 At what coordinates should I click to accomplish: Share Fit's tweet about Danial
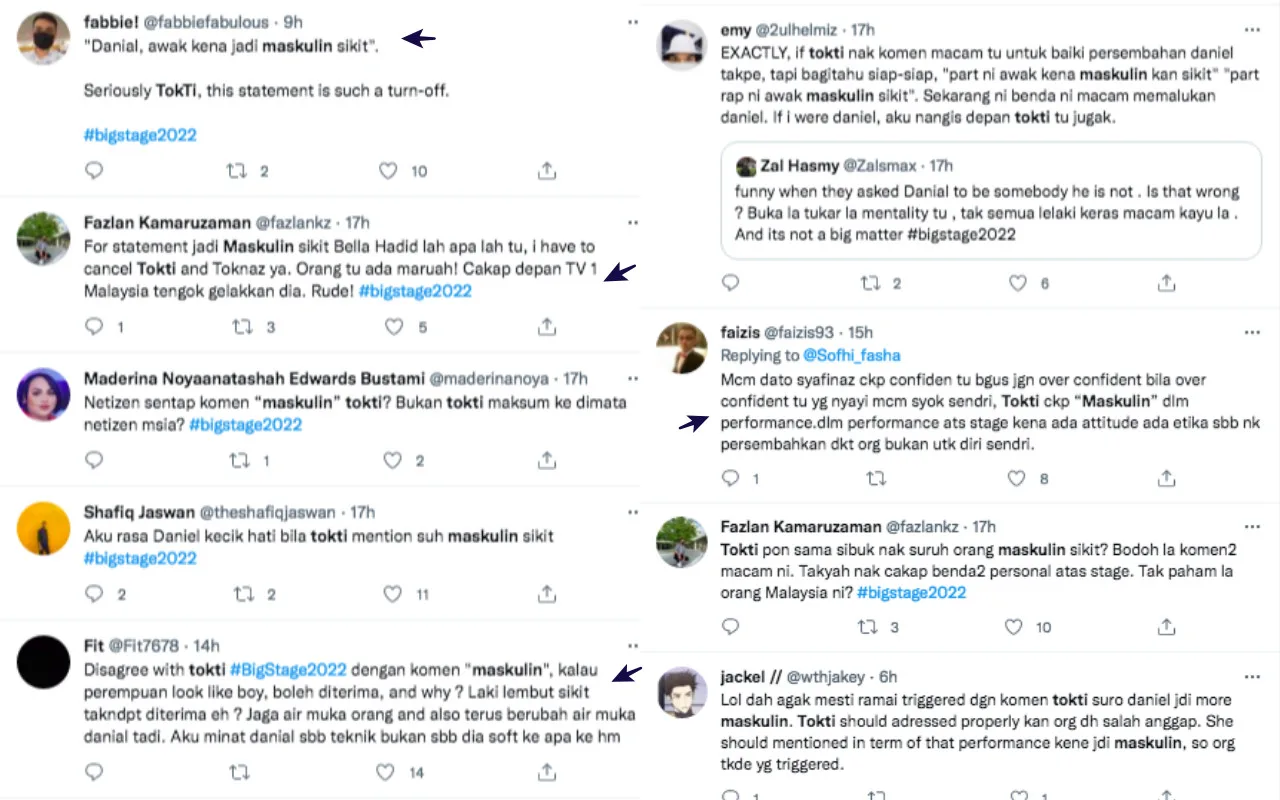(x=547, y=772)
